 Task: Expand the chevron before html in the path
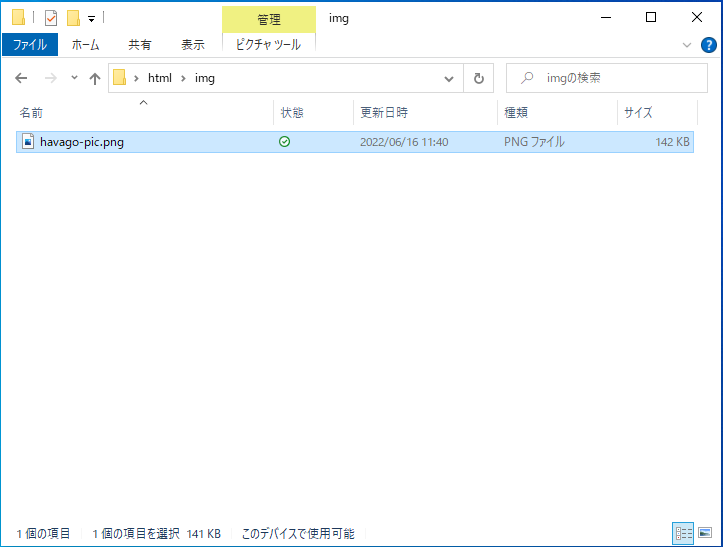coord(136,78)
